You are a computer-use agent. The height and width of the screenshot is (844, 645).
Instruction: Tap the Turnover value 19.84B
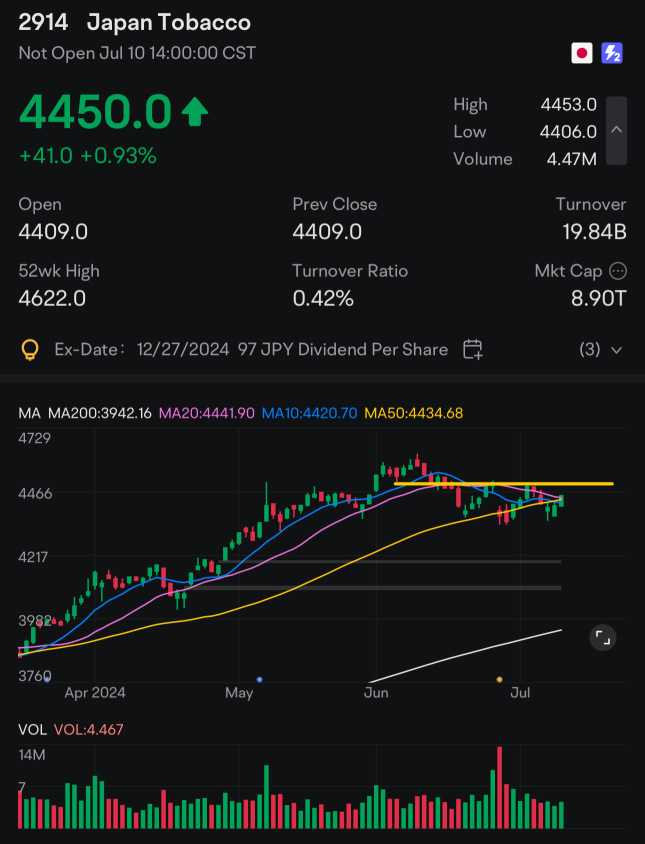coord(594,231)
